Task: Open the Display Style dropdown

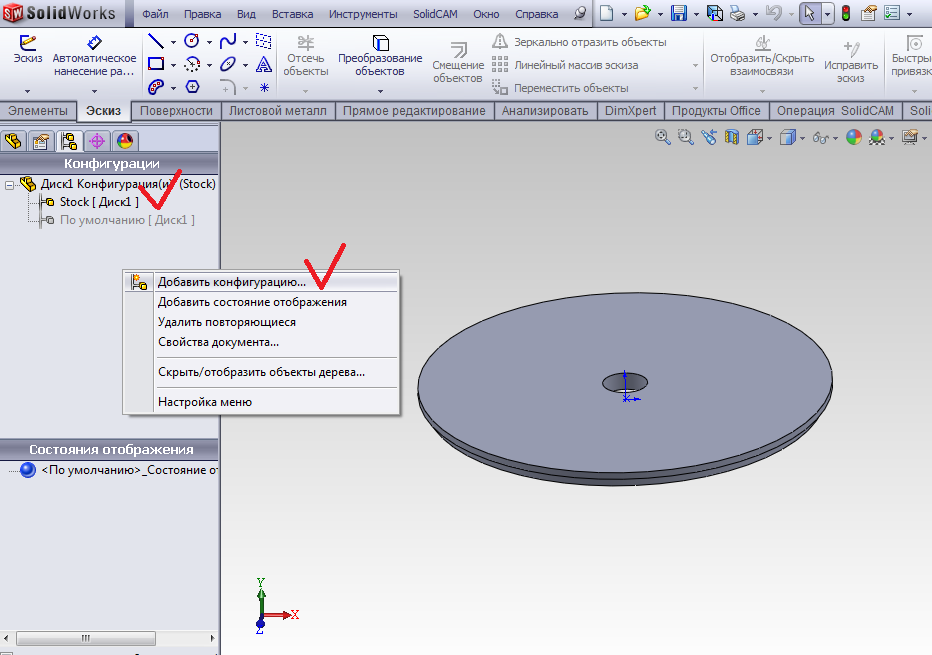Action: click(x=802, y=138)
